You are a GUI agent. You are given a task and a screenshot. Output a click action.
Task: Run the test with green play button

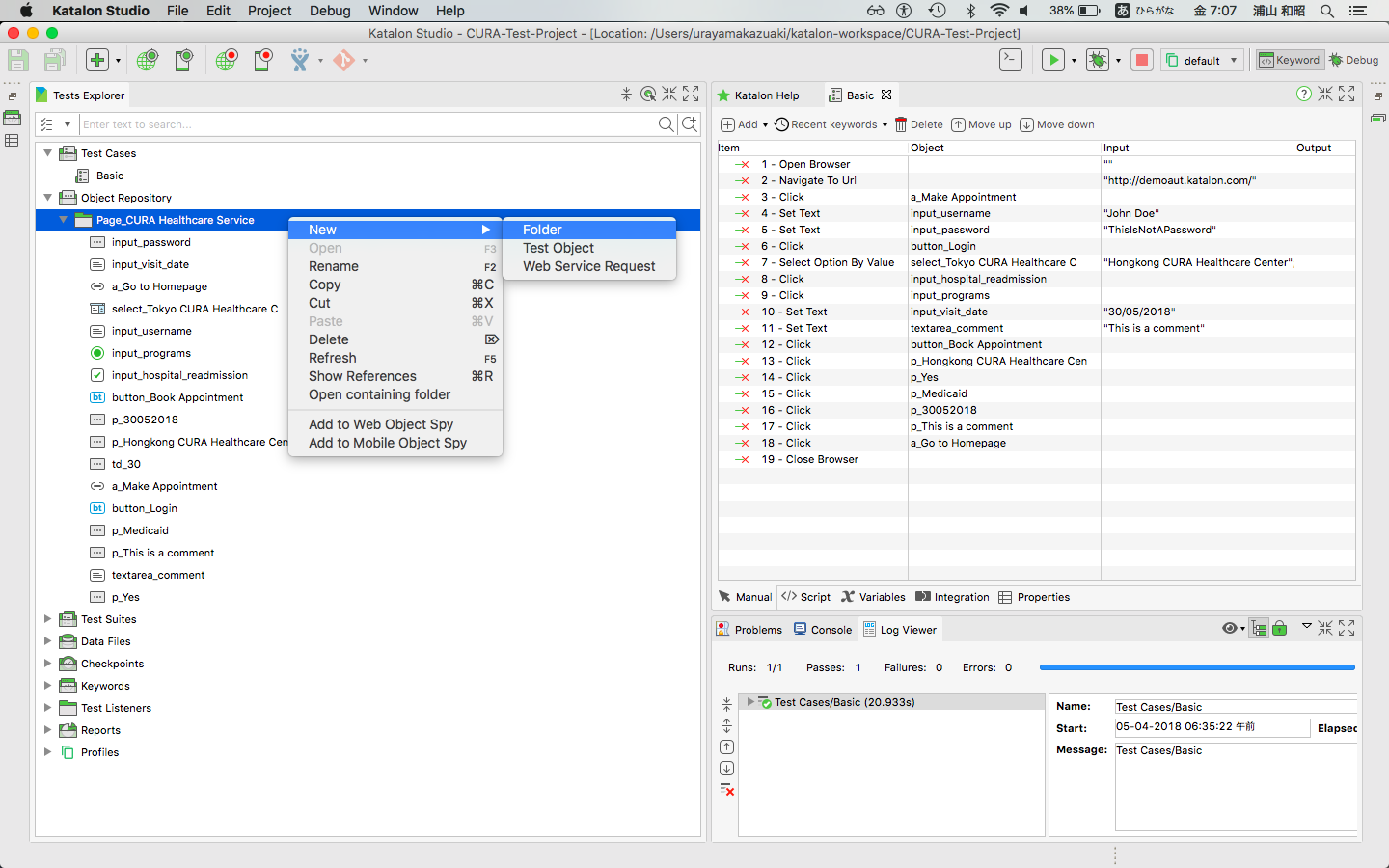tap(1053, 60)
